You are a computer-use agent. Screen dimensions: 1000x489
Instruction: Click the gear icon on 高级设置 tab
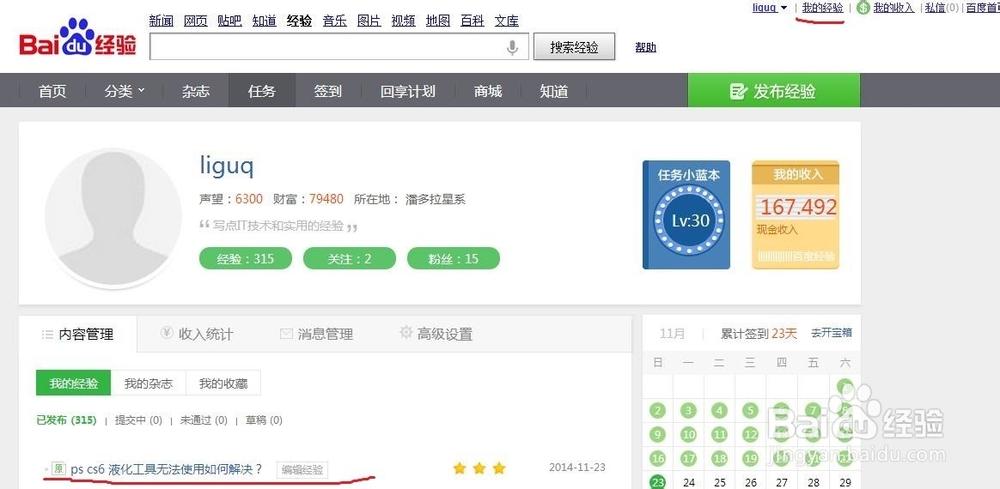pyautogui.click(x=406, y=332)
